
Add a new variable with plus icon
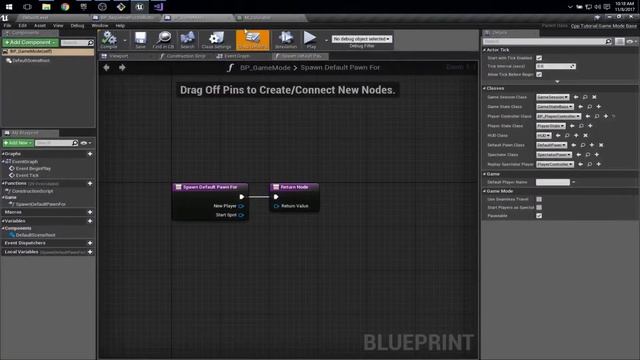(x=90, y=221)
